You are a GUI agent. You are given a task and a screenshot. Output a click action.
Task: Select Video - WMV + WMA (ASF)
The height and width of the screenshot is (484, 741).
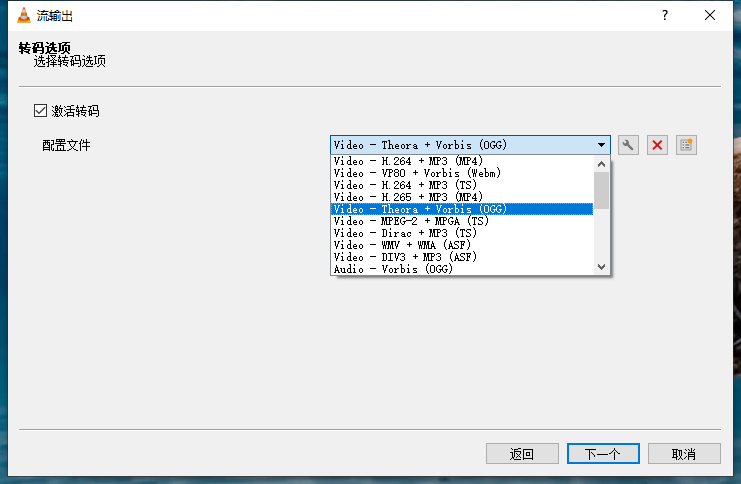point(462,245)
